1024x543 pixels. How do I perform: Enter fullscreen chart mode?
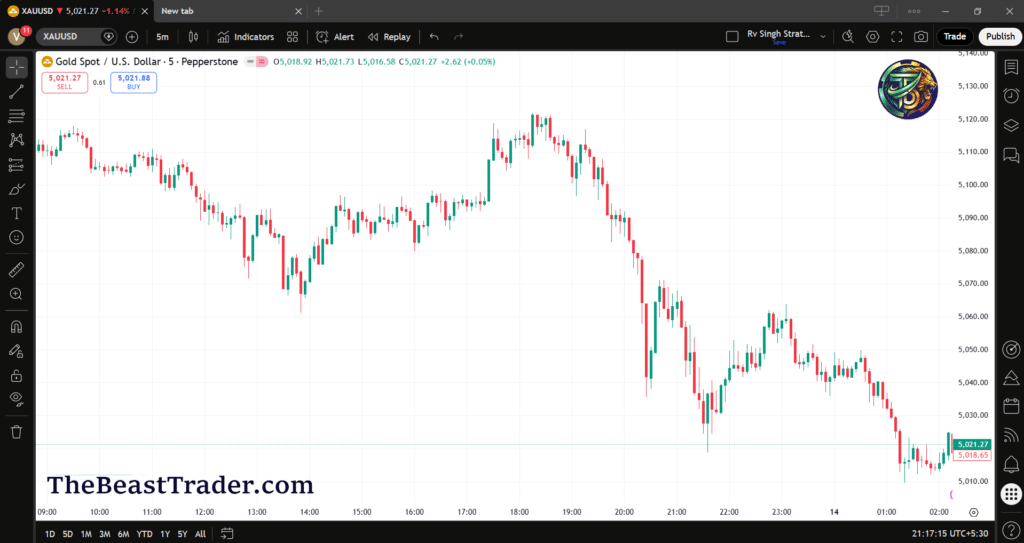[x=897, y=37]
